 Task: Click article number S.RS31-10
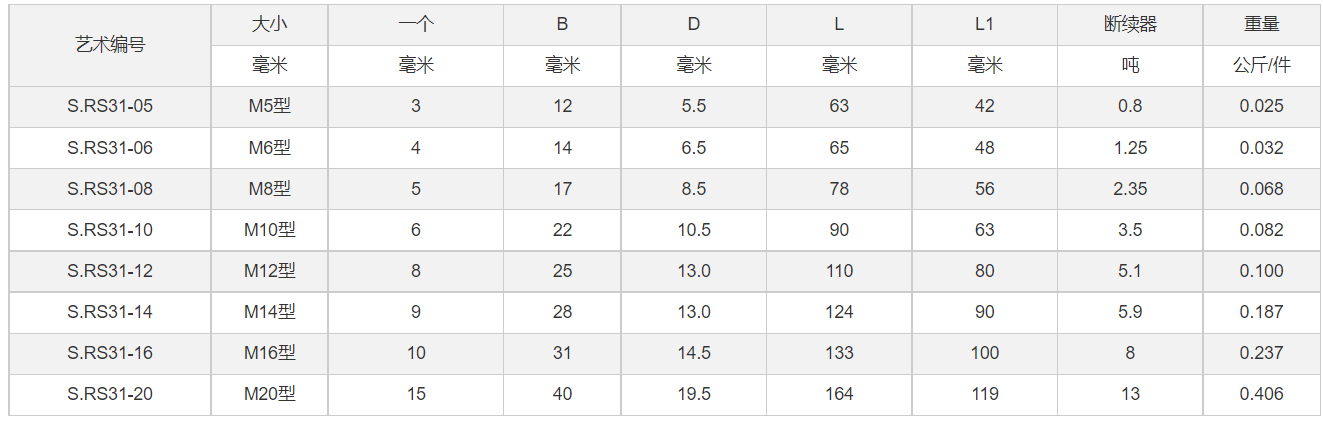[110, 230]
